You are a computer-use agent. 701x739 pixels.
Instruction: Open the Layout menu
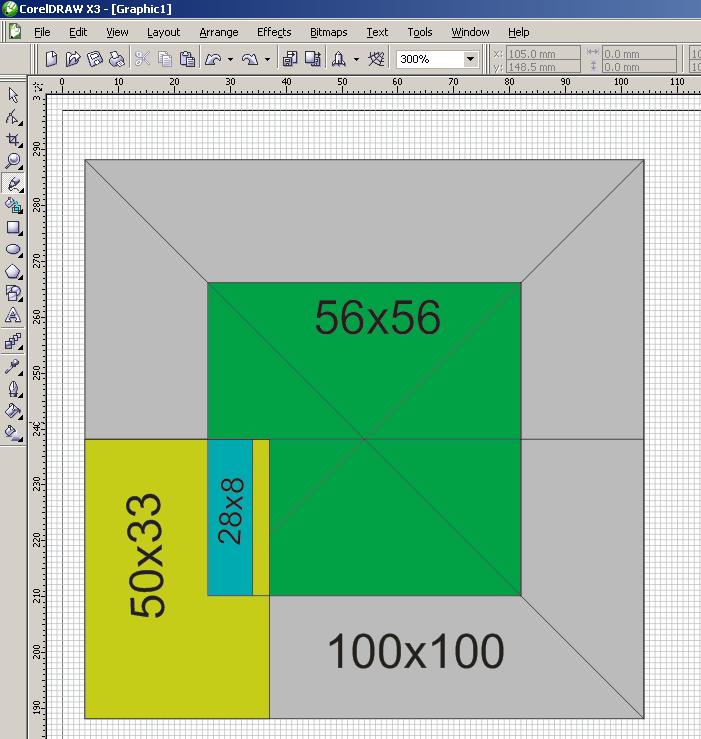[x=164, y=32]
